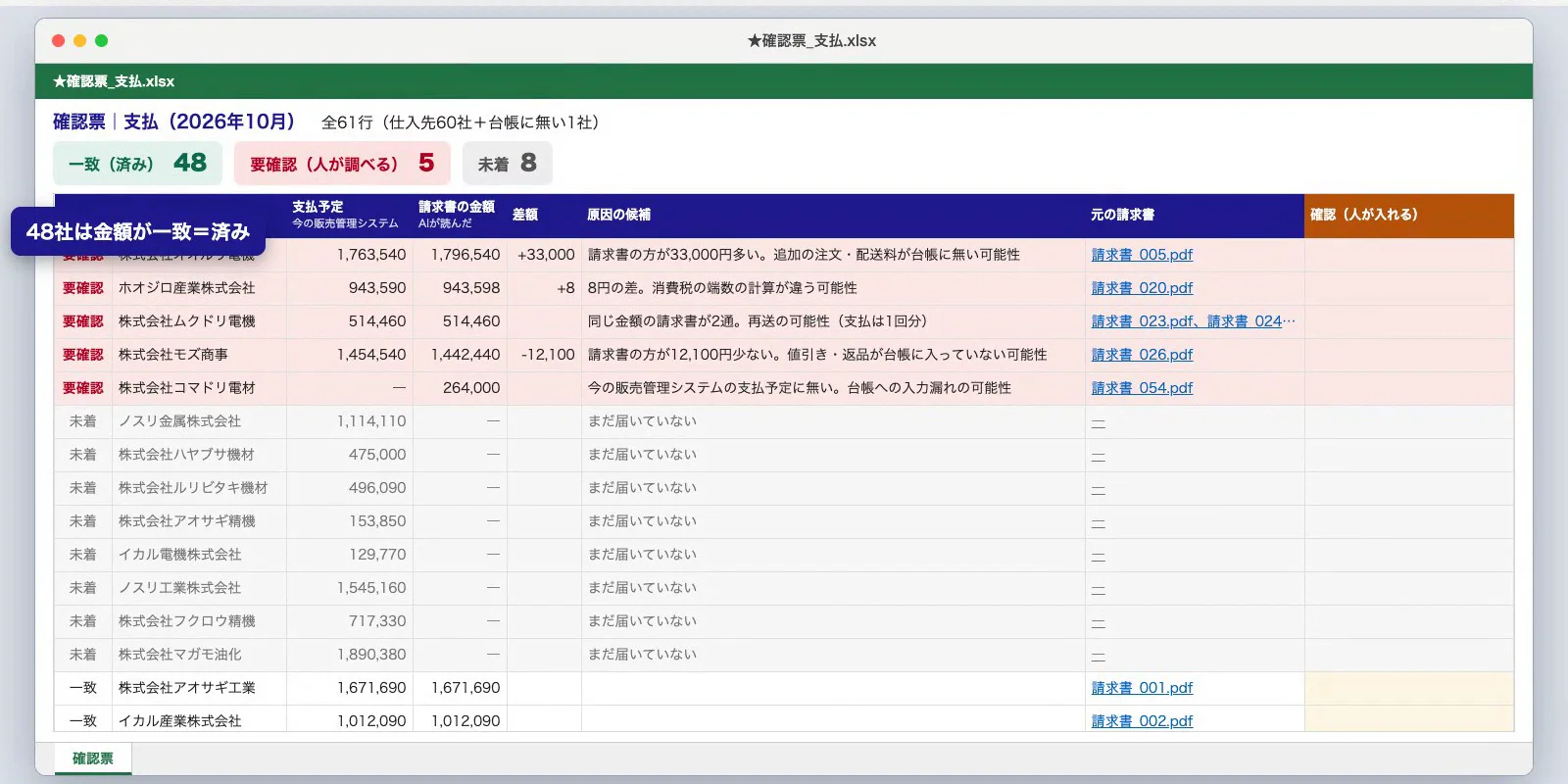
Task: Select the 株式会社モズ商事 cell
Action: [199, 355]
